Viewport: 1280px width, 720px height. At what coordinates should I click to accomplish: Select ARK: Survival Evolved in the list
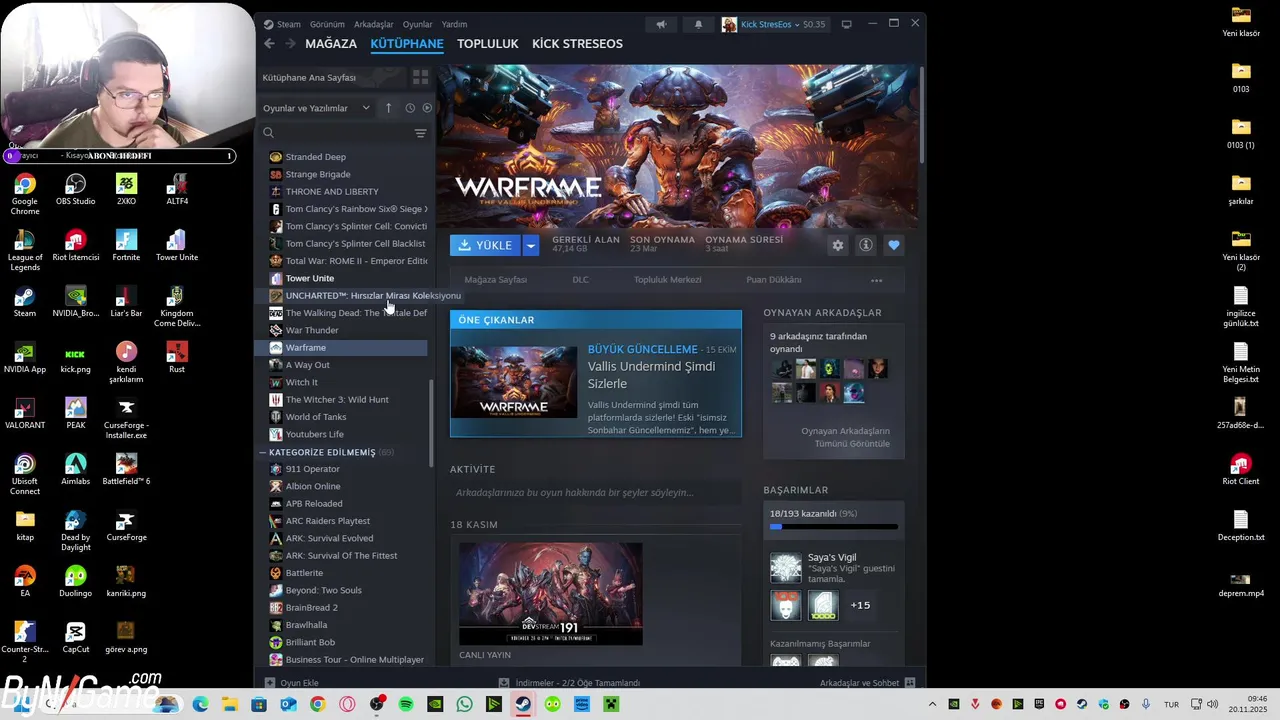click(329, 538)
